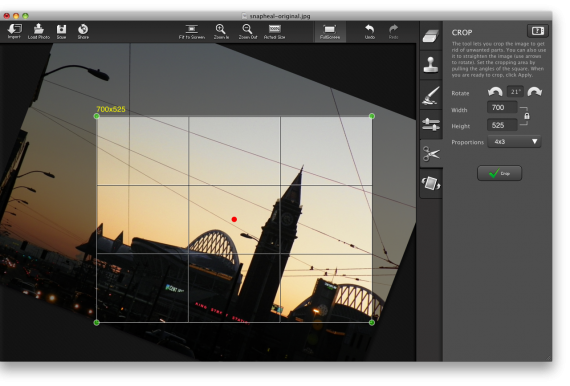Select the Eraser tool in the sidebar

pos(431,36)
